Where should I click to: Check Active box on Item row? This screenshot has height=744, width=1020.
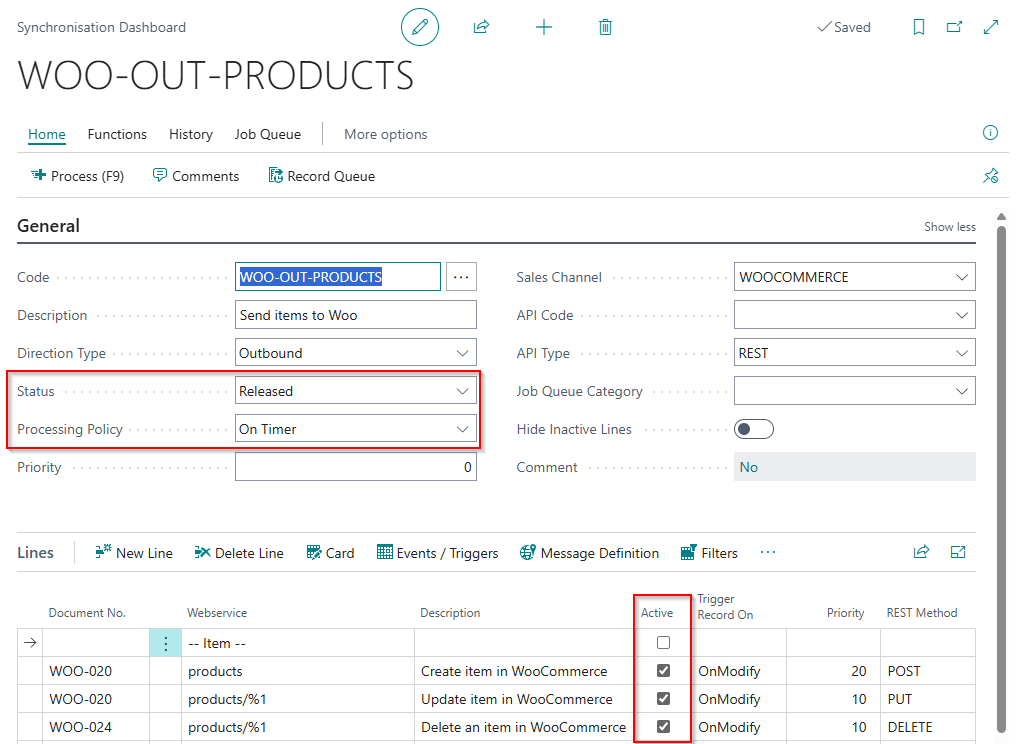[664, 643]
